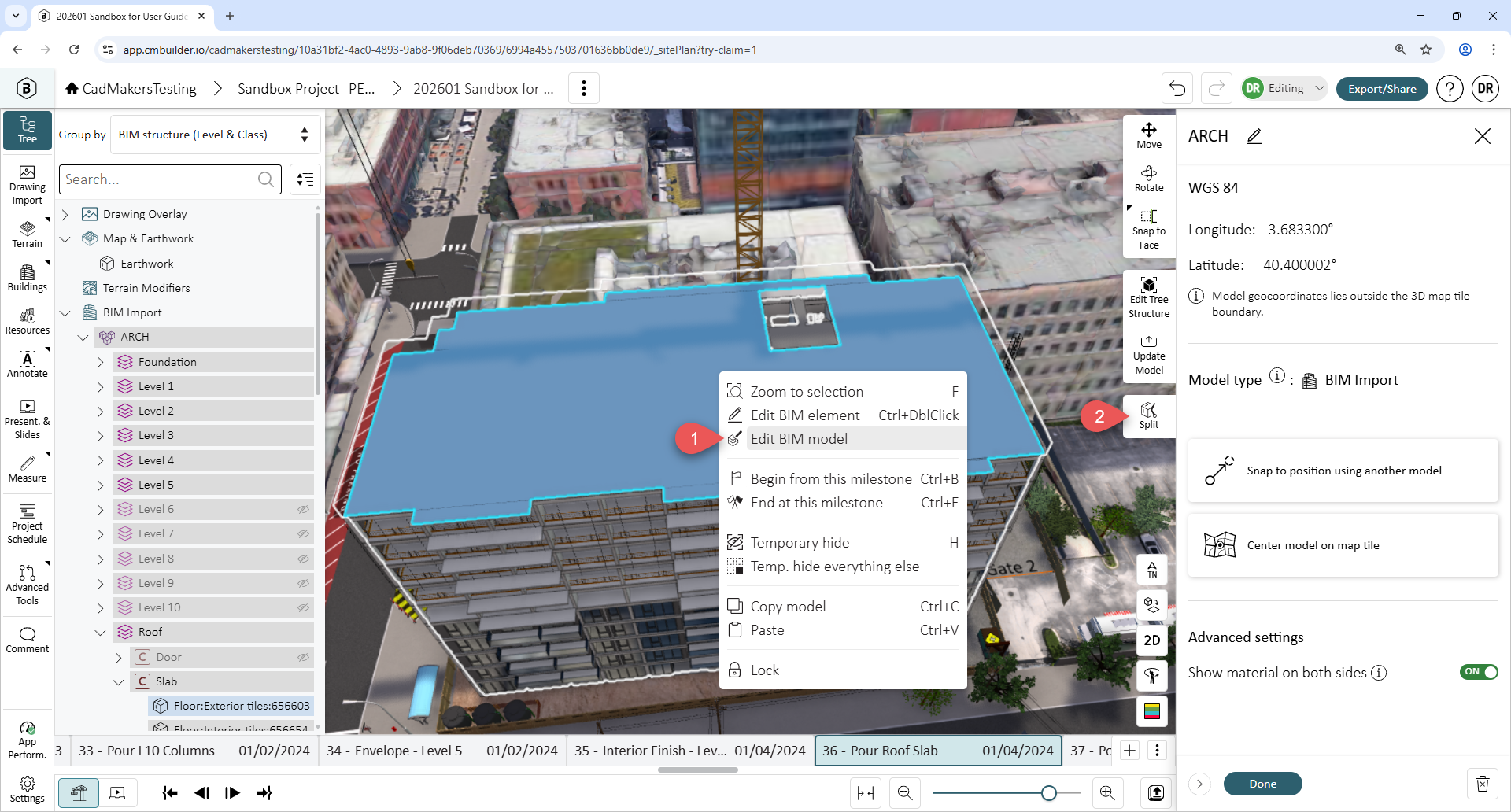Viewport: 1511px width, 812px height.
Task: Open Settings in left sidebar
Action: point(28,789)
